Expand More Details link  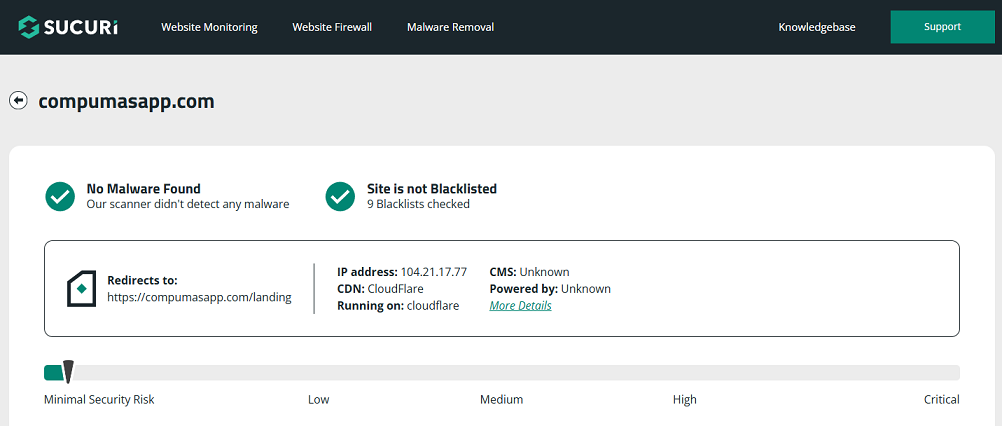520,306
